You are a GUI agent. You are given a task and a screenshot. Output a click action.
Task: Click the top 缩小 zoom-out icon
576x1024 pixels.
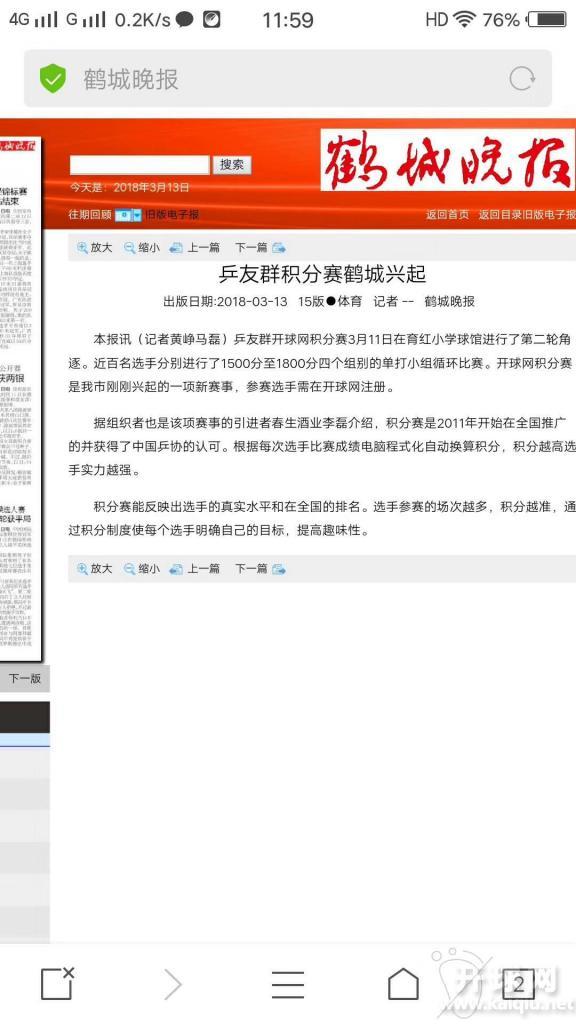pos(130,248)
